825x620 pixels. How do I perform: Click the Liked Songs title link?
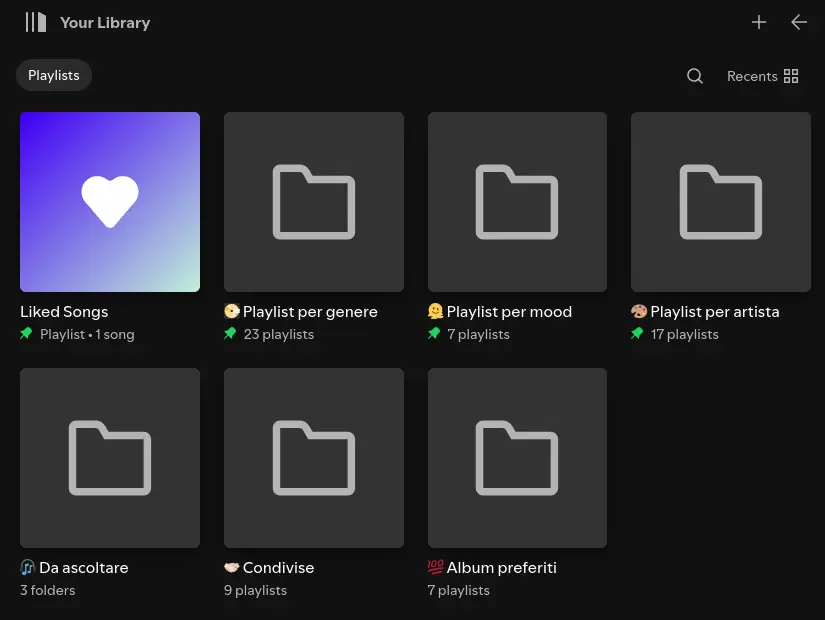click(64, 312)
